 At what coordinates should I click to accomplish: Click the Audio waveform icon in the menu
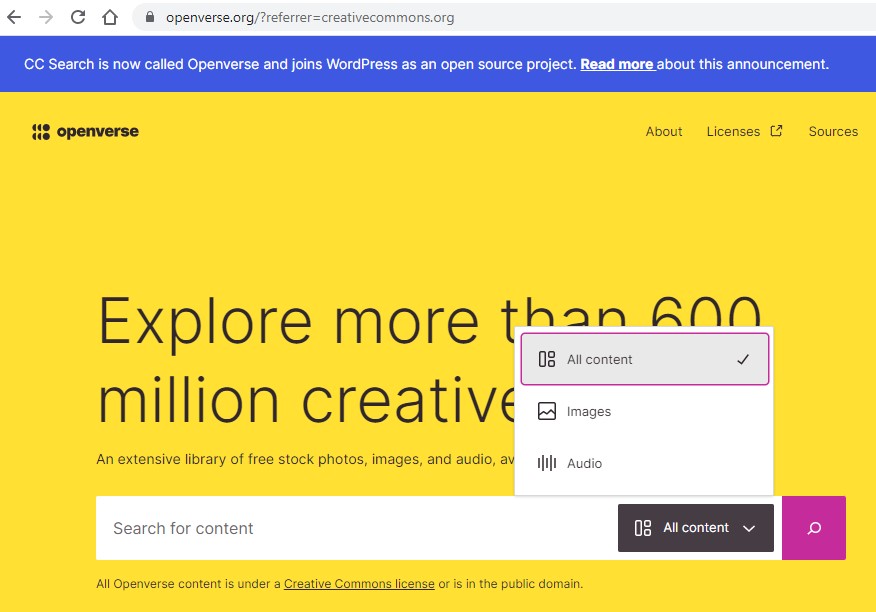click(x=545, y=463)
